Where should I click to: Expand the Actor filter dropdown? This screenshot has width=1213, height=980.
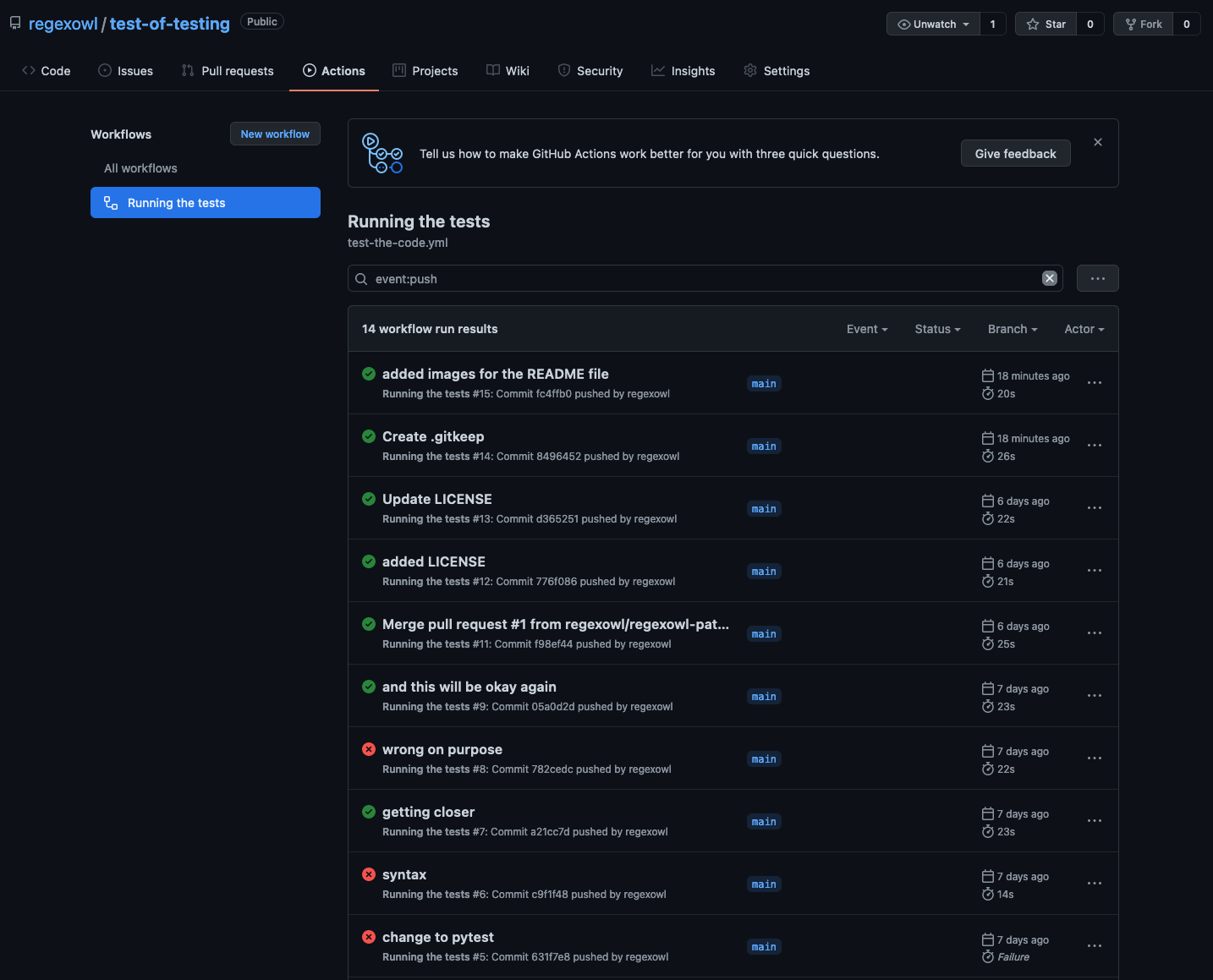(1084, 329)
